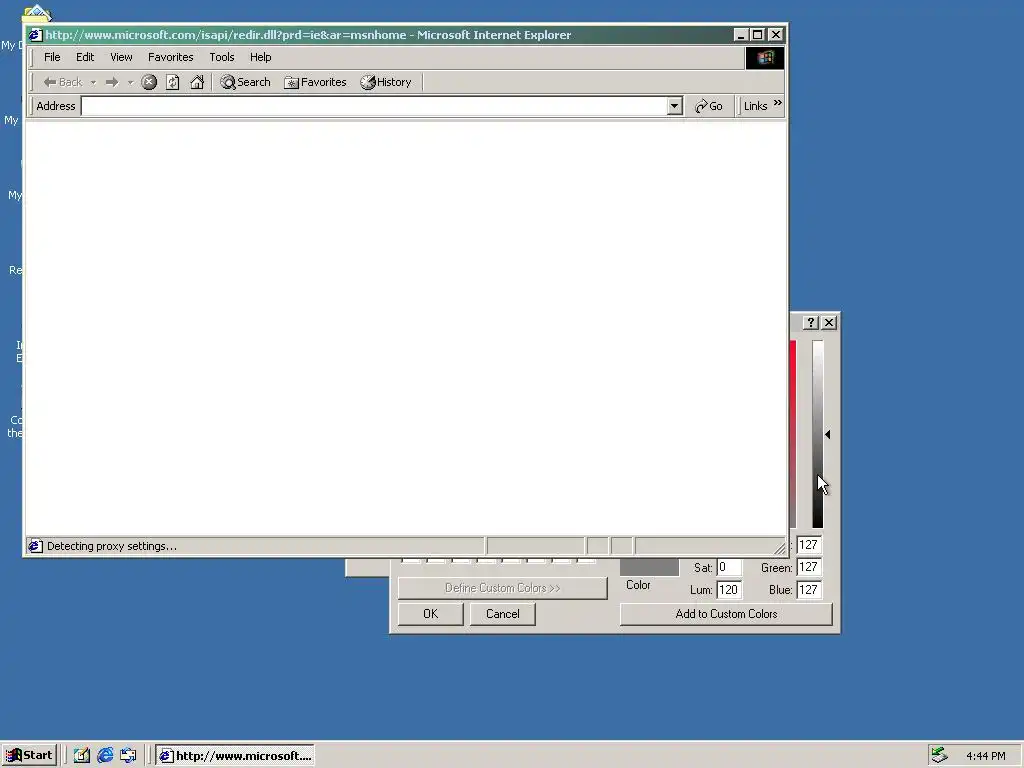Viewport: 1024px width, 768px height.
Task: Stop loading with the Stop icon
Action: tap(149, 82)
